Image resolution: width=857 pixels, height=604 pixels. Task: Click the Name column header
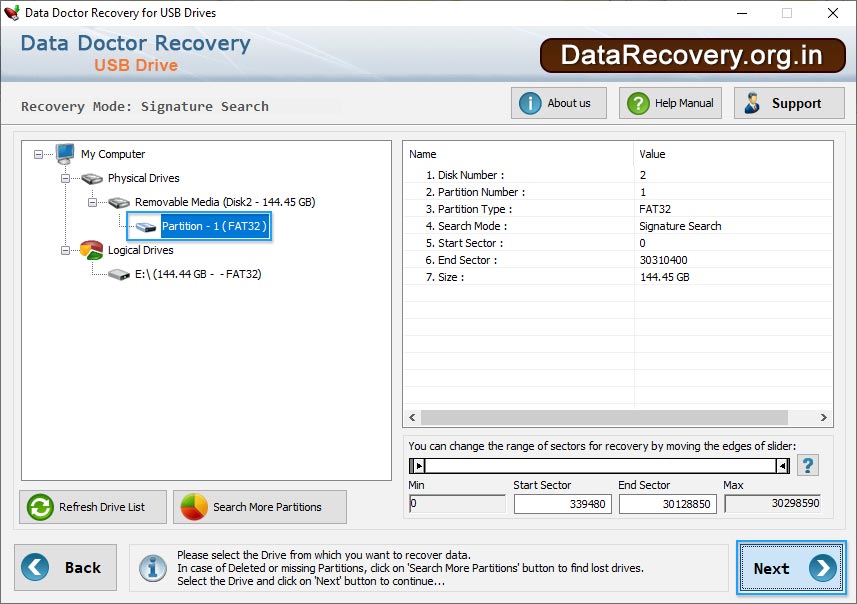pyautogui.click(x=518, y=154)
